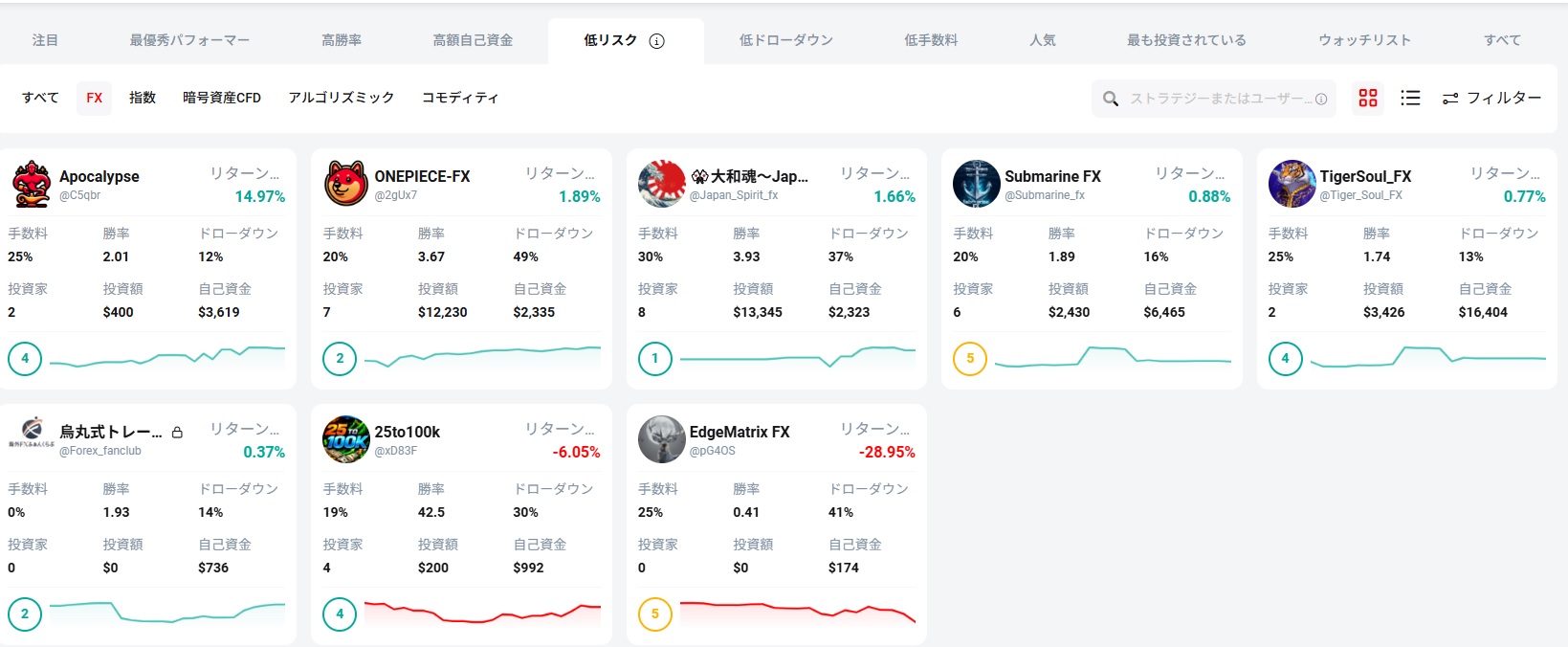Switch to the top-row すべて tab
1568x647 pixels.
[x=1502, y=40]
